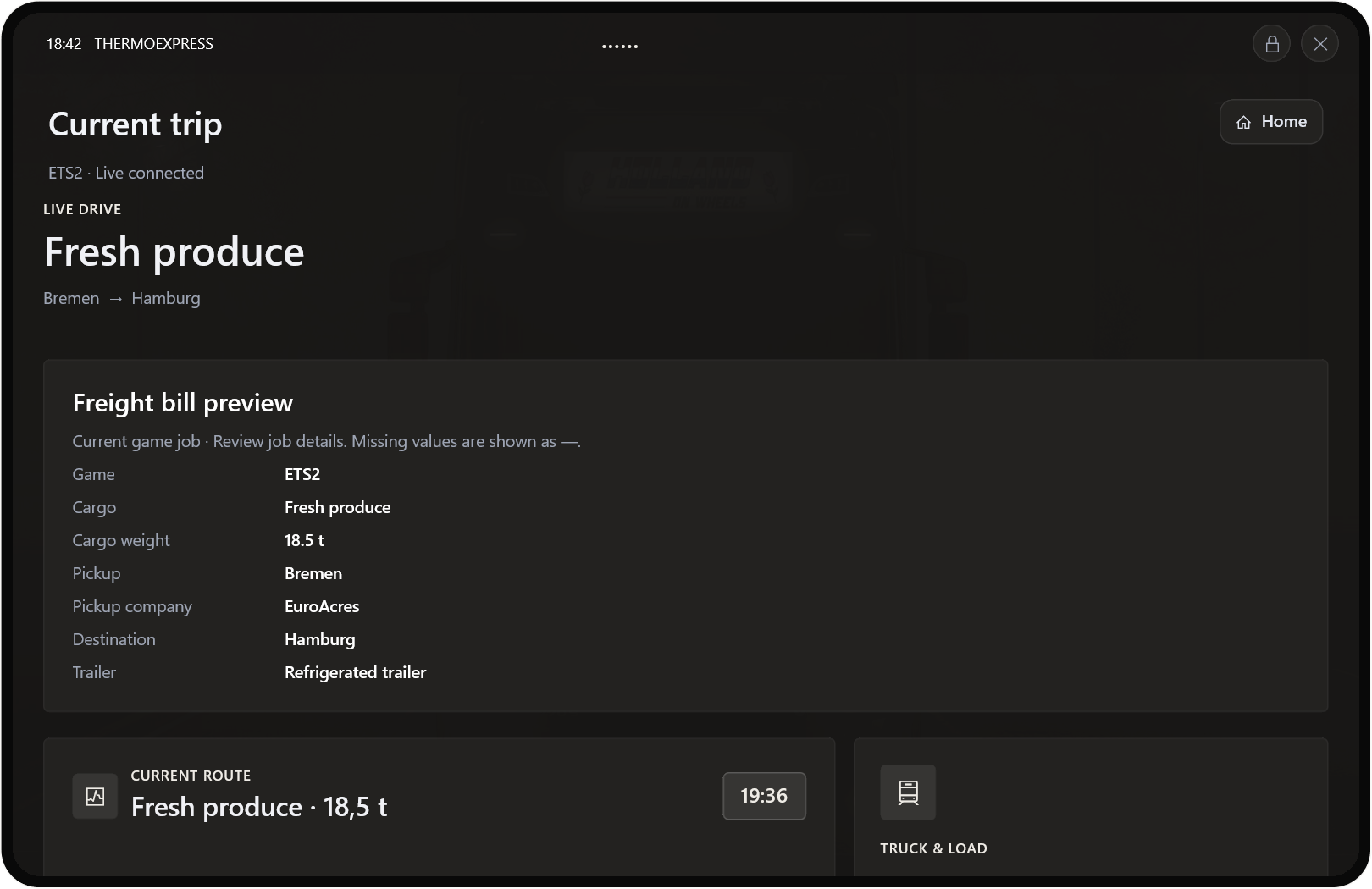This screenshot has height=889, width=1372.
Task: Click the Bremen pickup value
Action: click(x=313, y=573)
